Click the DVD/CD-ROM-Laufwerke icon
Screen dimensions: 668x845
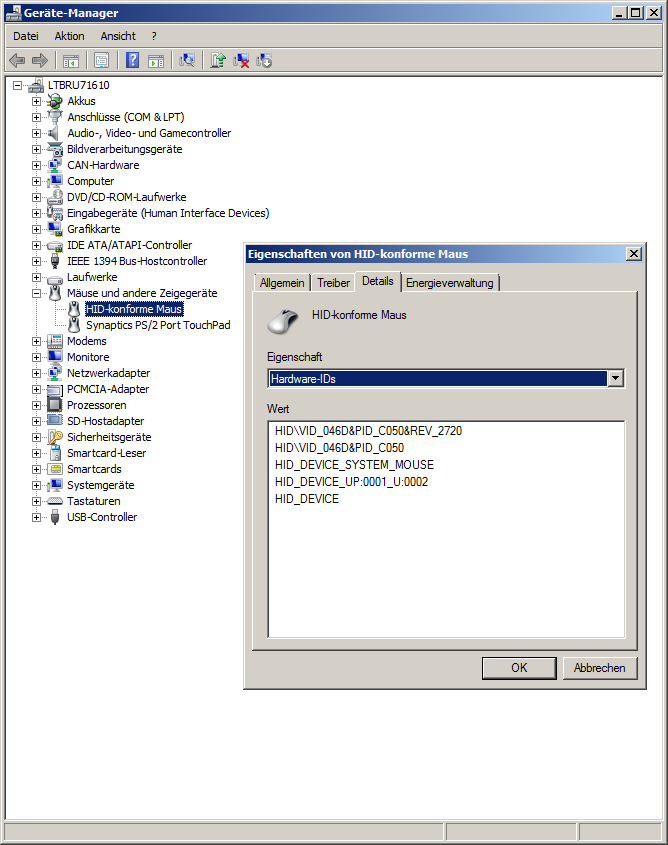(x=55, y=197)
